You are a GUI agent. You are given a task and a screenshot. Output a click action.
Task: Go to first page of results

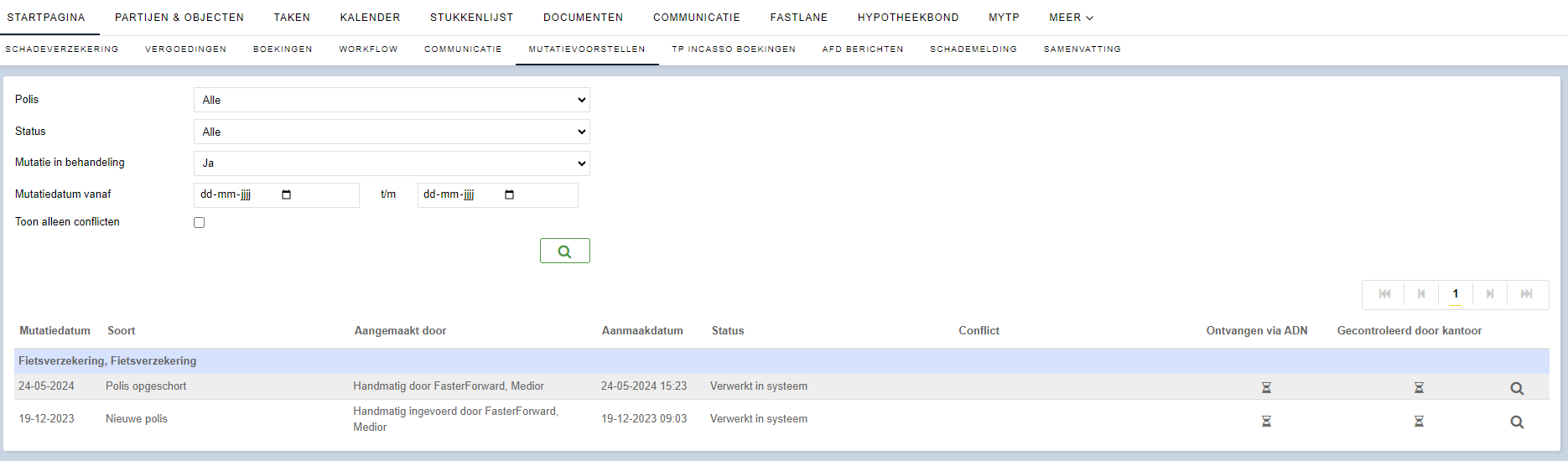[1384, 294]
